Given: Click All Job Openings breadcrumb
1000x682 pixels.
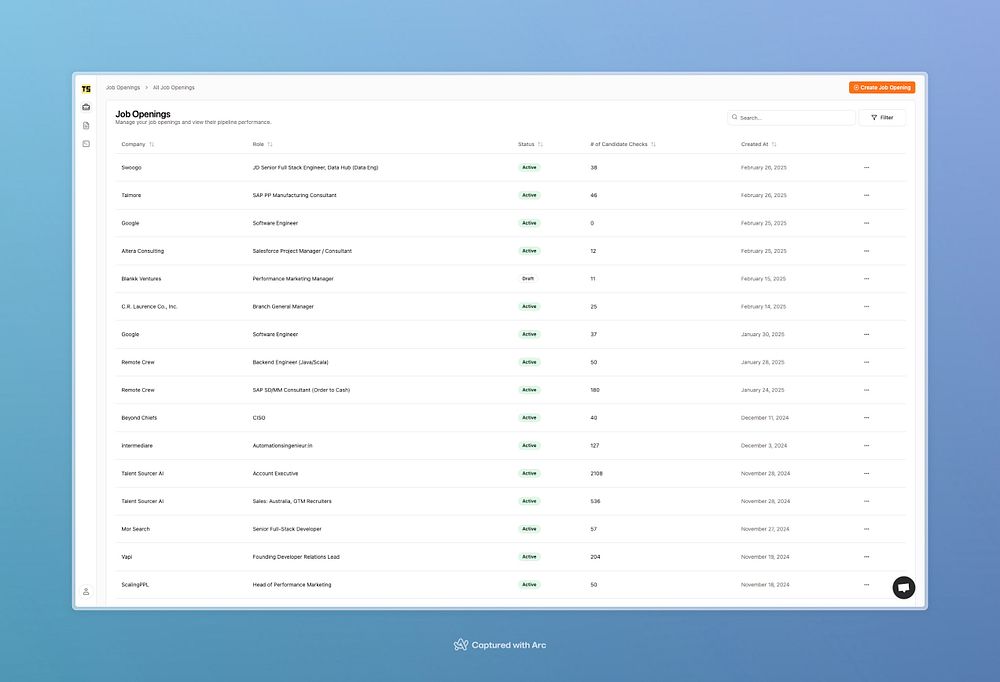Looking at the screenshot, I should pos(173,87).
